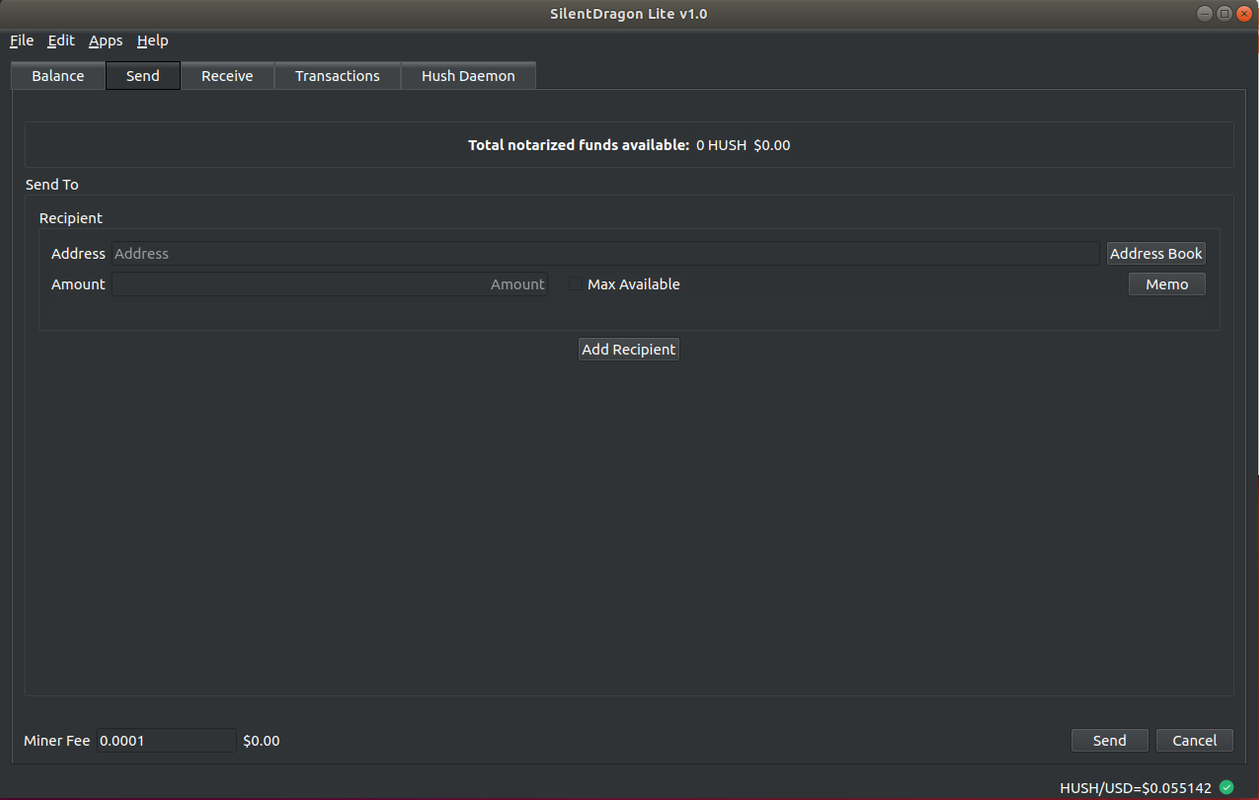Open the Address Book
This screenshot has height=800, width=1259.
(1156, 253)
